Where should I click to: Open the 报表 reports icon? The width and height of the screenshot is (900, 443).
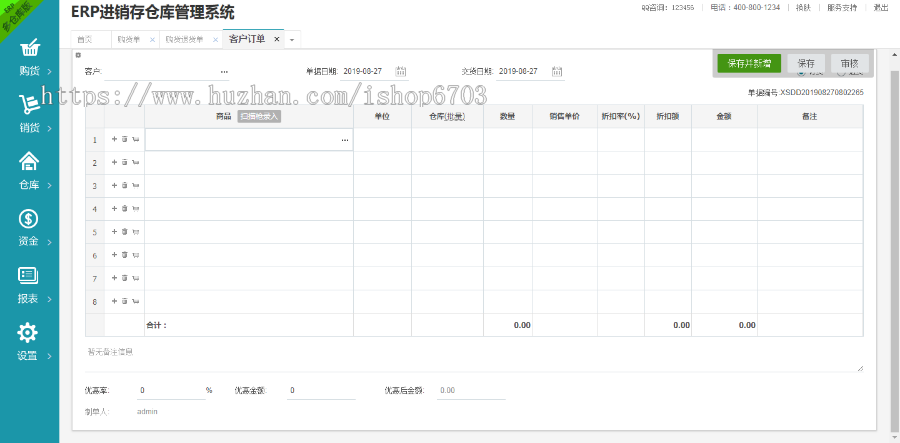(29, 276)
